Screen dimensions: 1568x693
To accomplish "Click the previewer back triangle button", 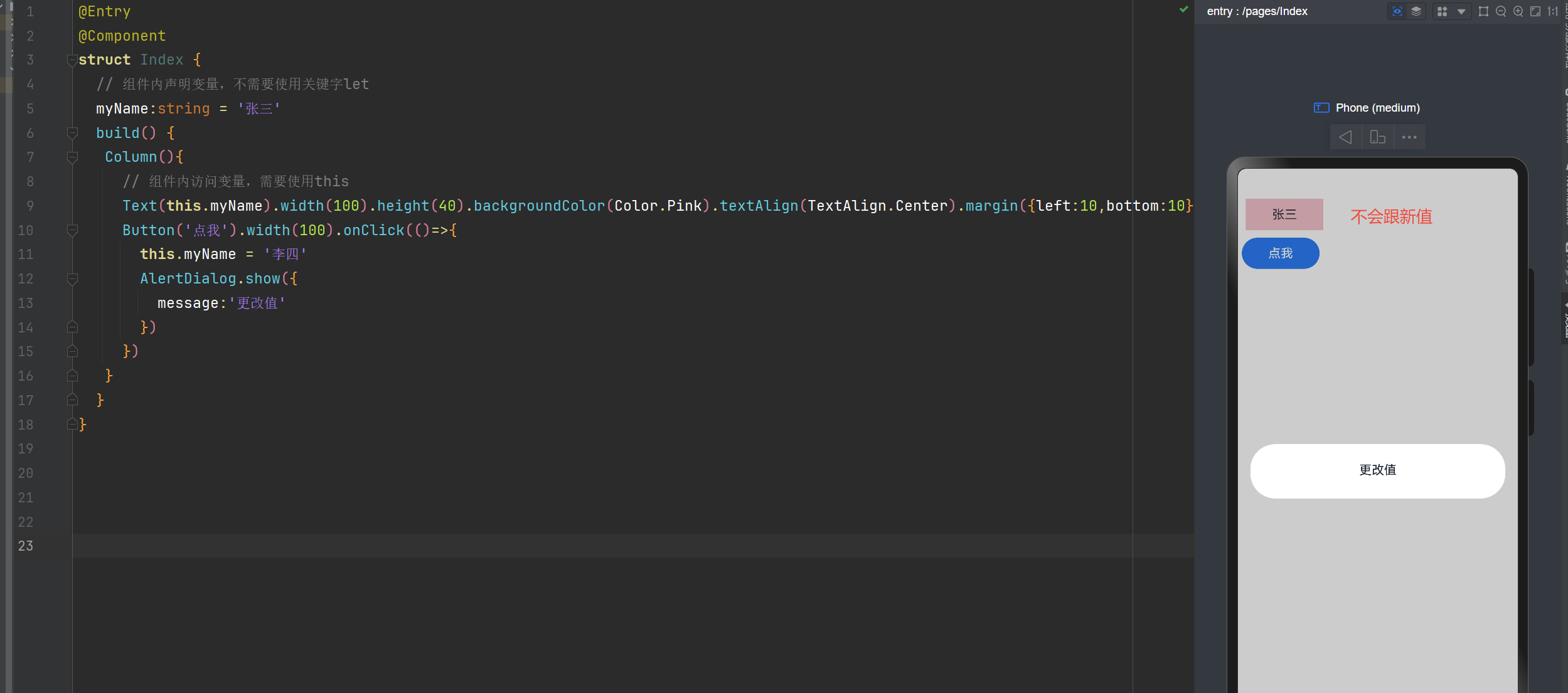I will (1345, 137).
